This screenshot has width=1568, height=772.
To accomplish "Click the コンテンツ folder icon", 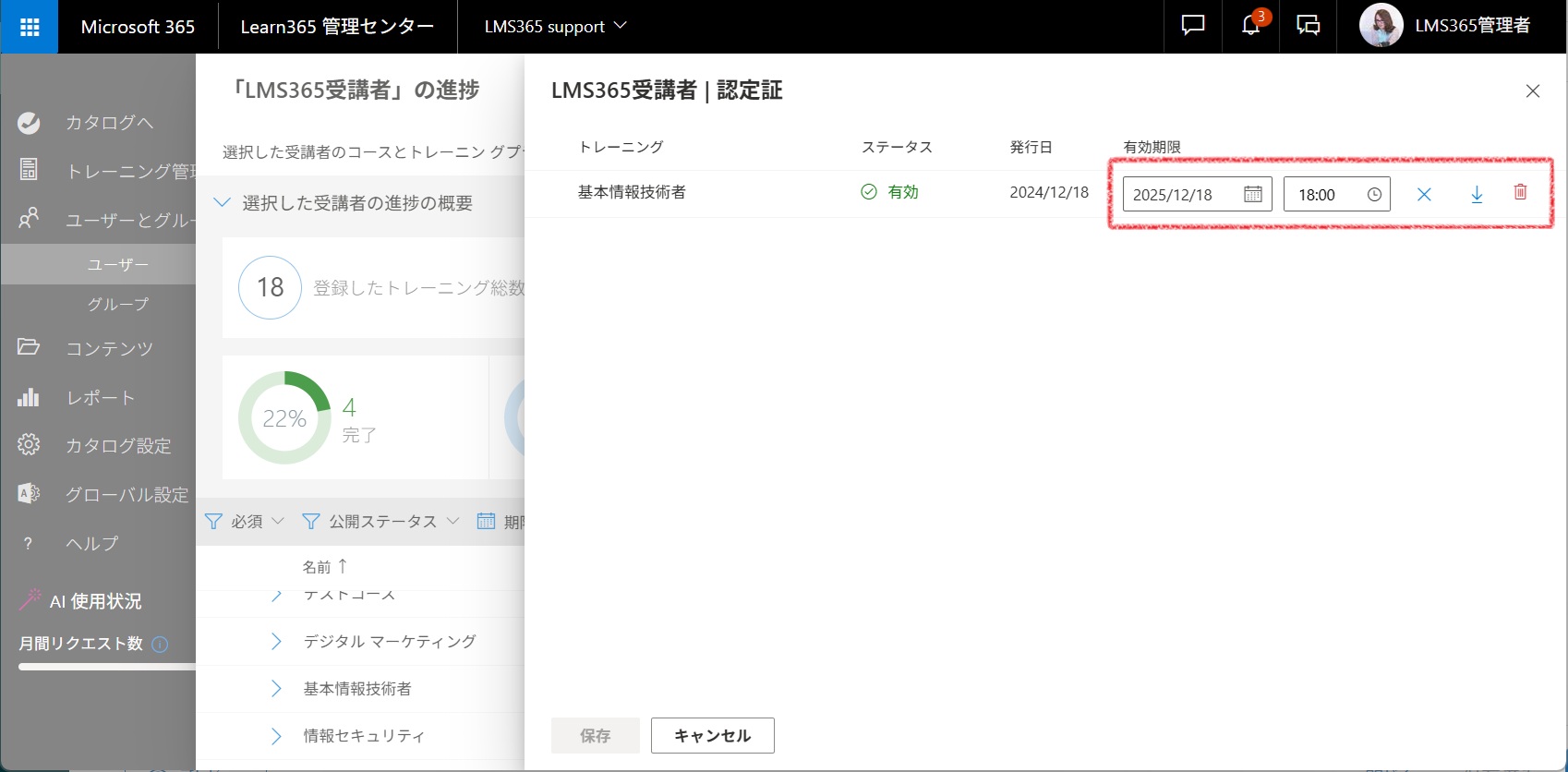I will point(29,347).
